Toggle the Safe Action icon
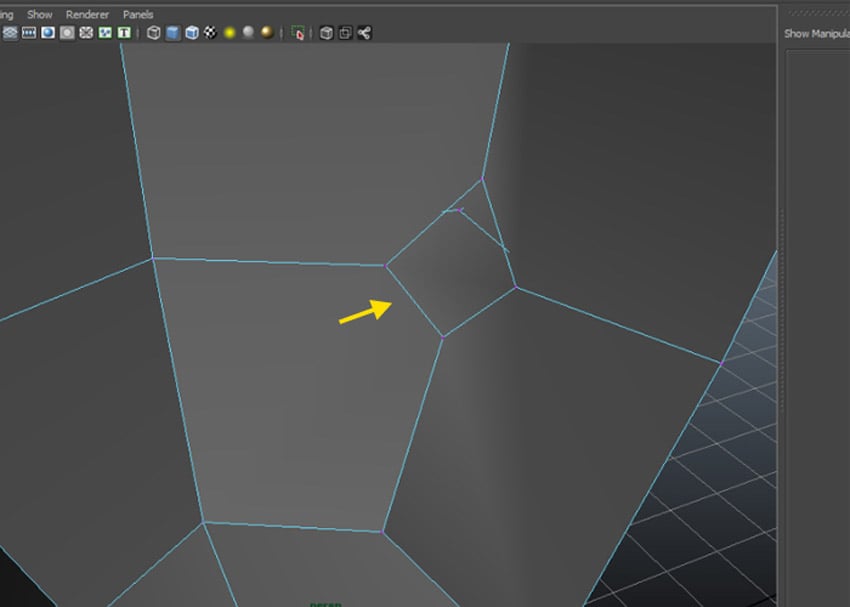This screenshot has height=607, width=850. click(x=105, y=33)
